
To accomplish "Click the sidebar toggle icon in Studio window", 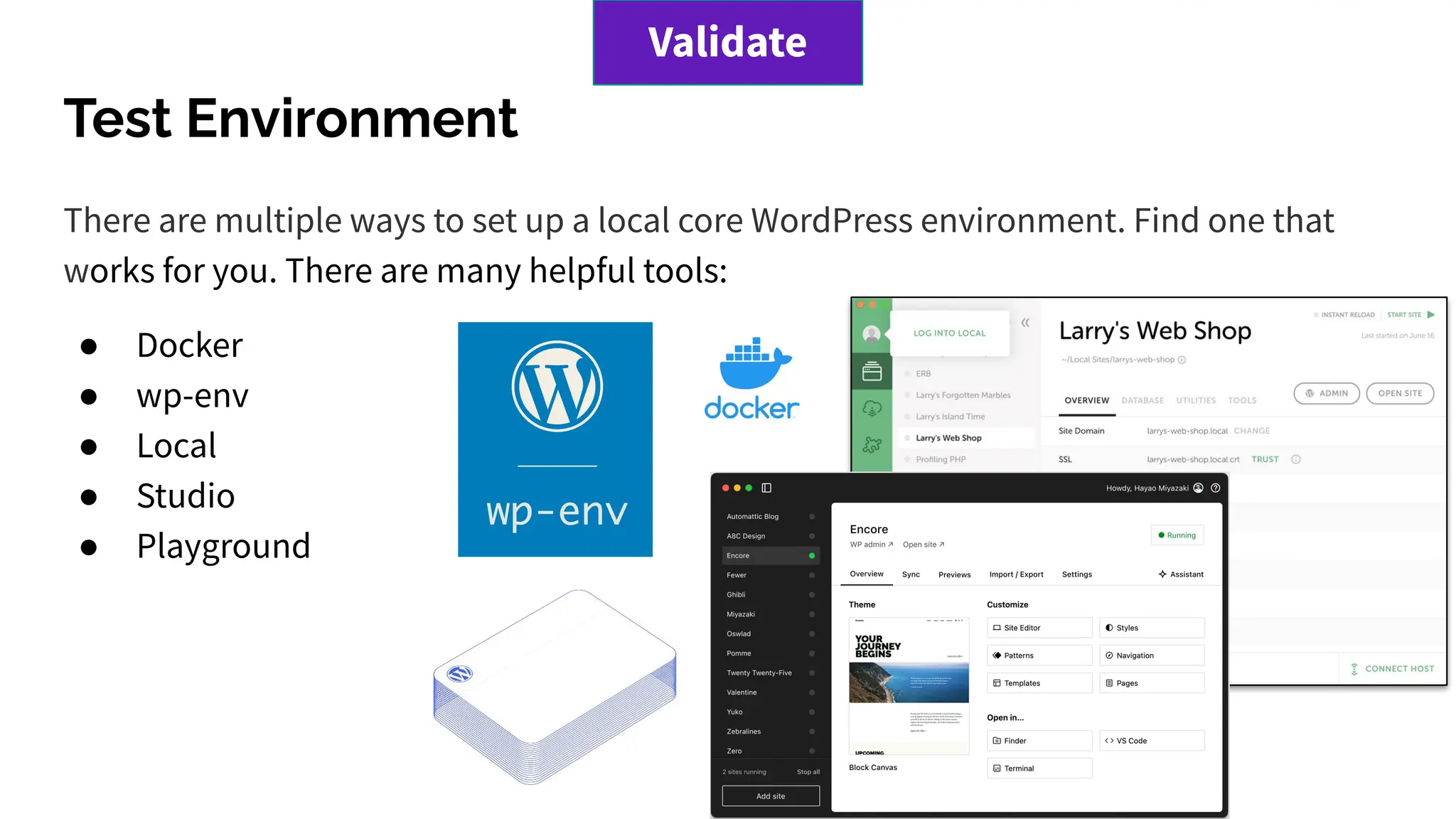I will (766, 488).
